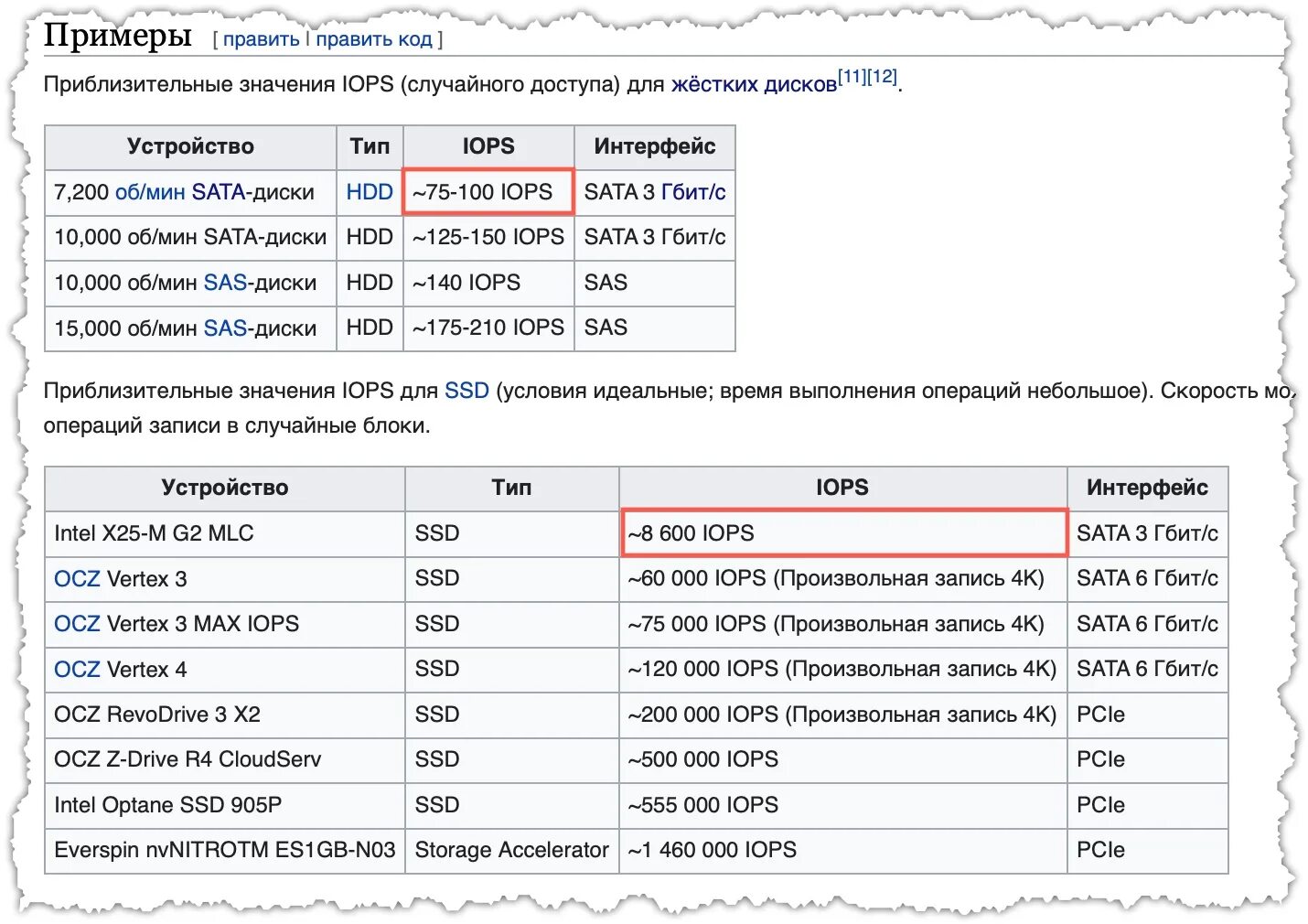
Task: Click "OCZ" link in Vertex 4 row
Action: pos(77,669)
